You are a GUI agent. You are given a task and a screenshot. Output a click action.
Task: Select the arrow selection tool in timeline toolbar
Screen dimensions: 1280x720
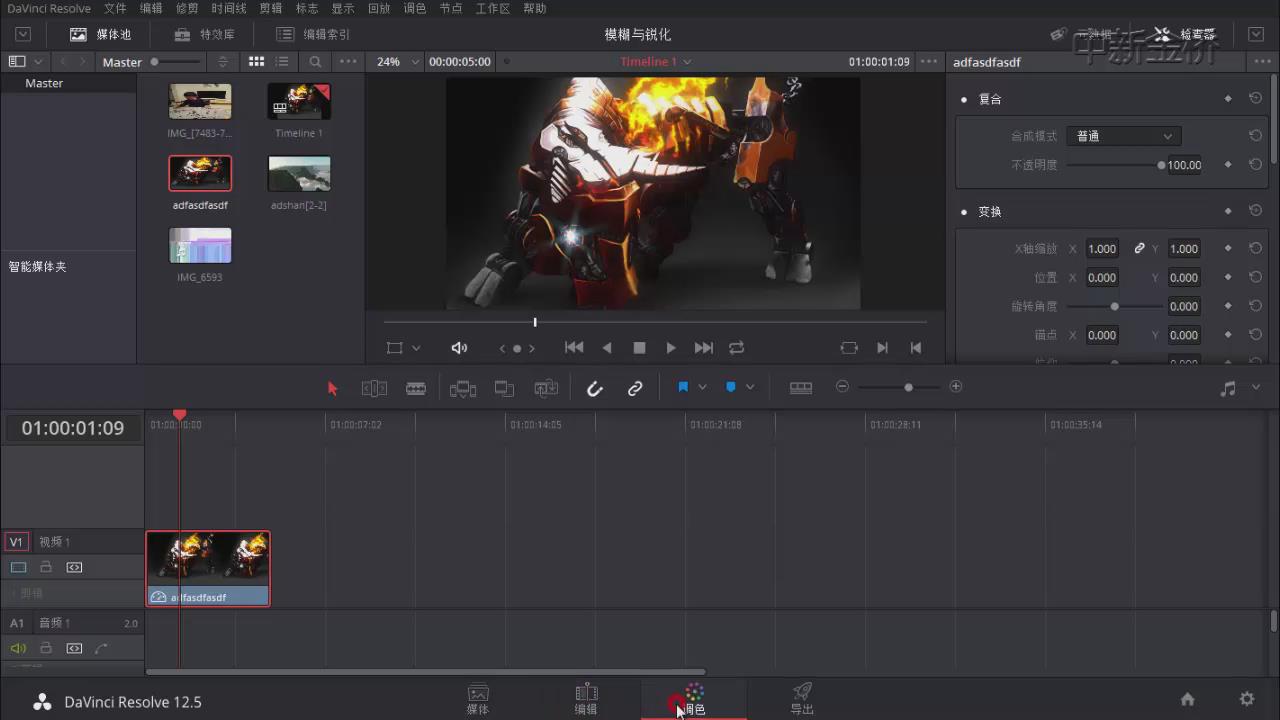pos(333,388)
